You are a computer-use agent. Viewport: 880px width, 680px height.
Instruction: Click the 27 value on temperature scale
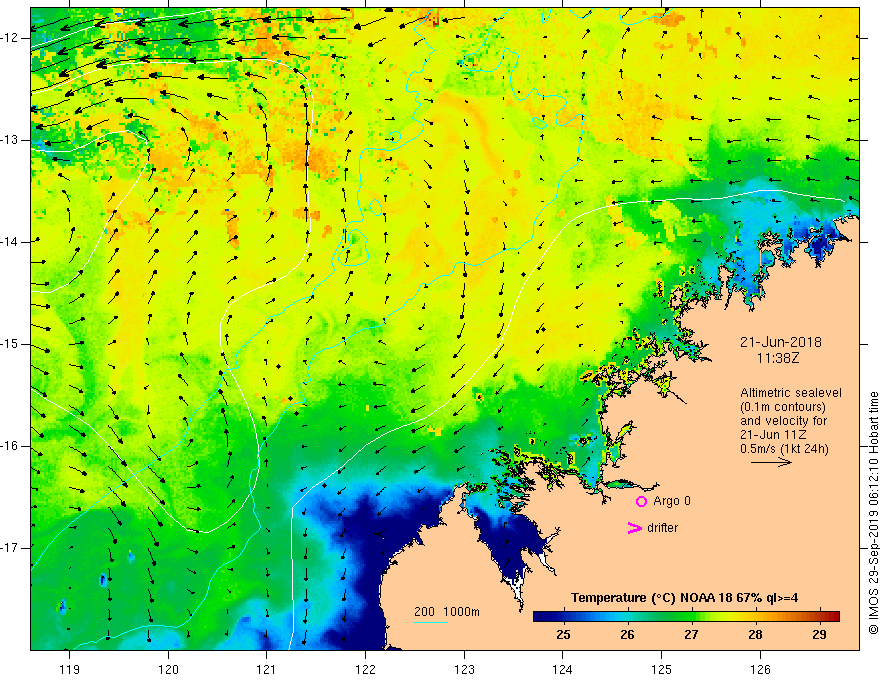click(x=691, y=634)
